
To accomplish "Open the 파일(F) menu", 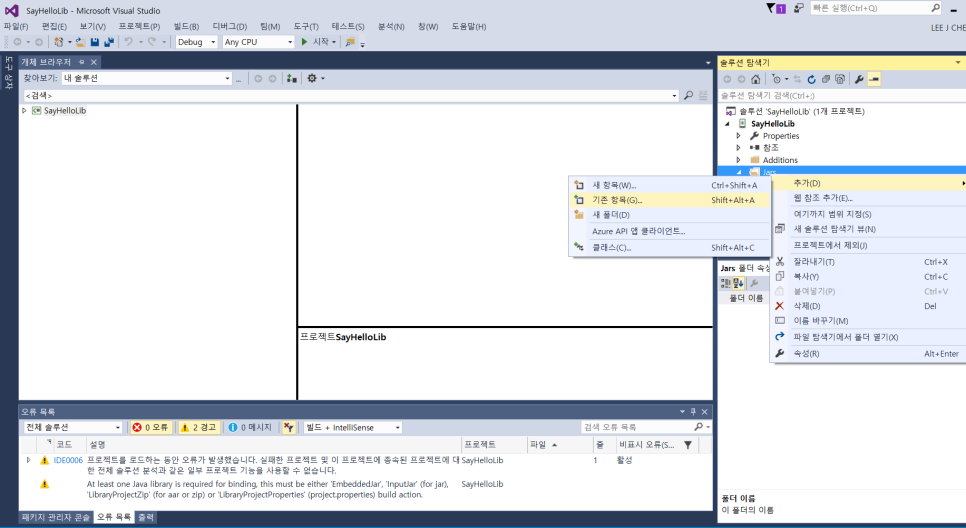I will (x=16, y=26).
